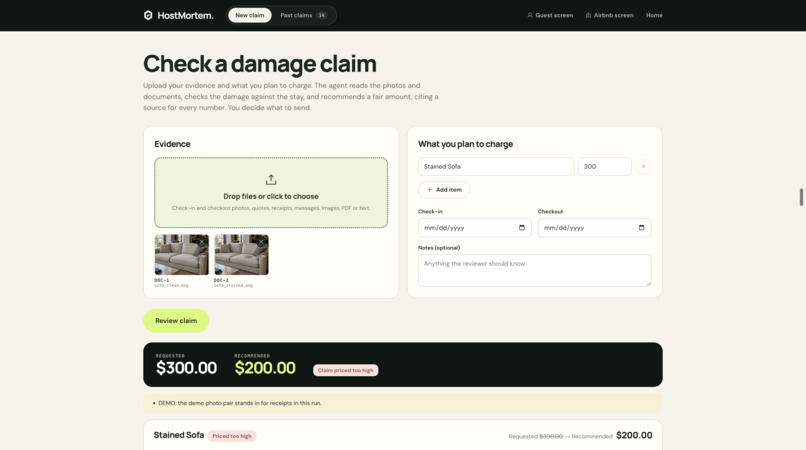Click the Check a damage claim heading

click(260, 64)
